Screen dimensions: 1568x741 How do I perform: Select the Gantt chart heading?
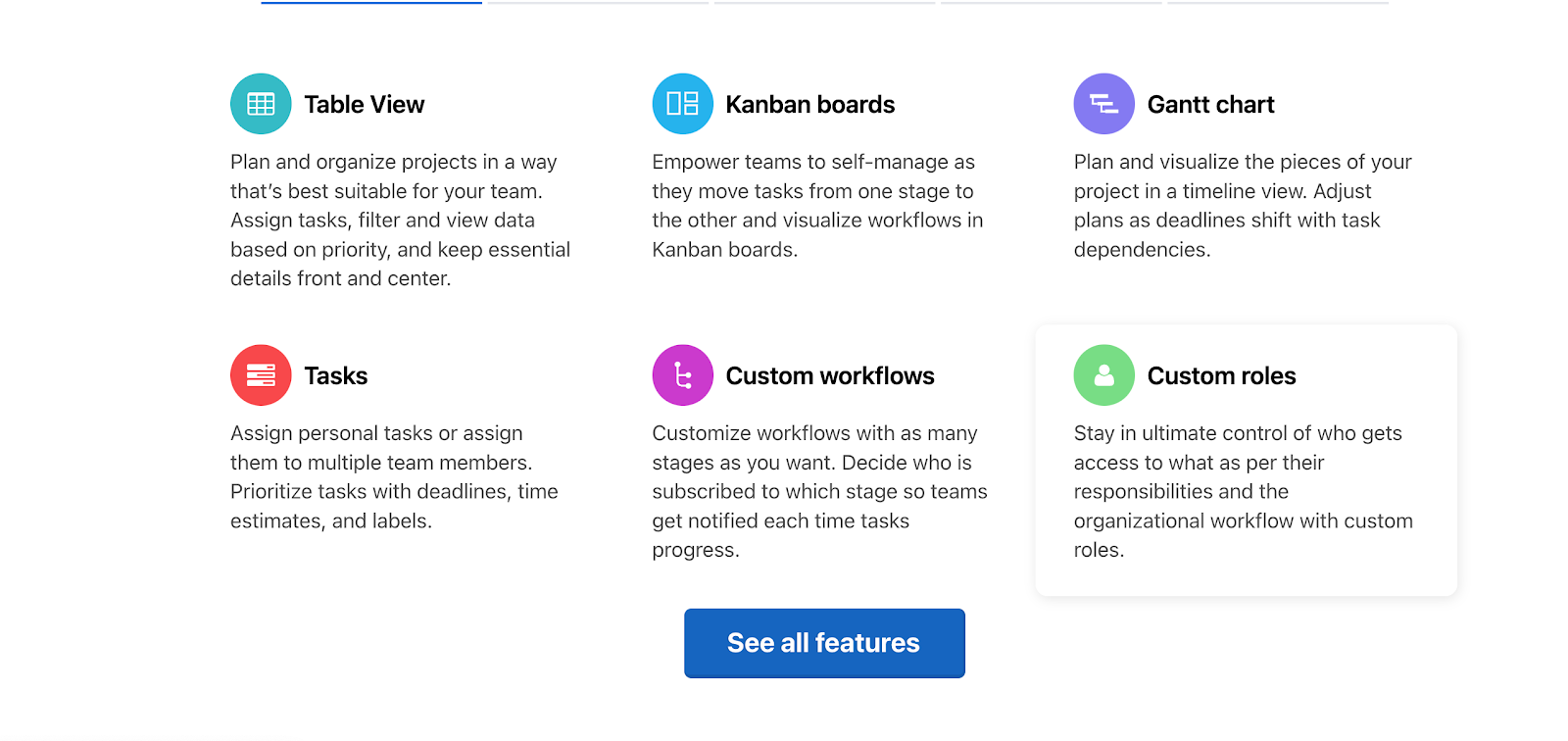pyautogui.click(x=1210, y=105)
